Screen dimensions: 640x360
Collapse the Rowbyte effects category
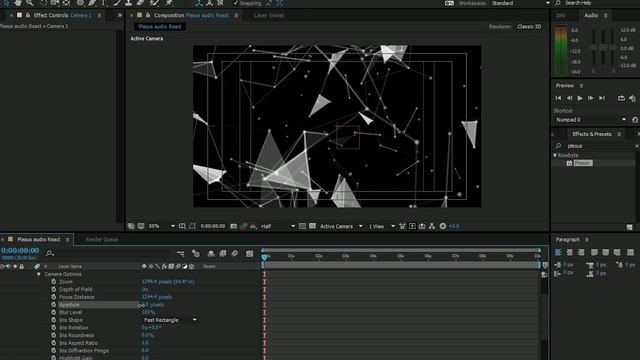click(555, 156)
